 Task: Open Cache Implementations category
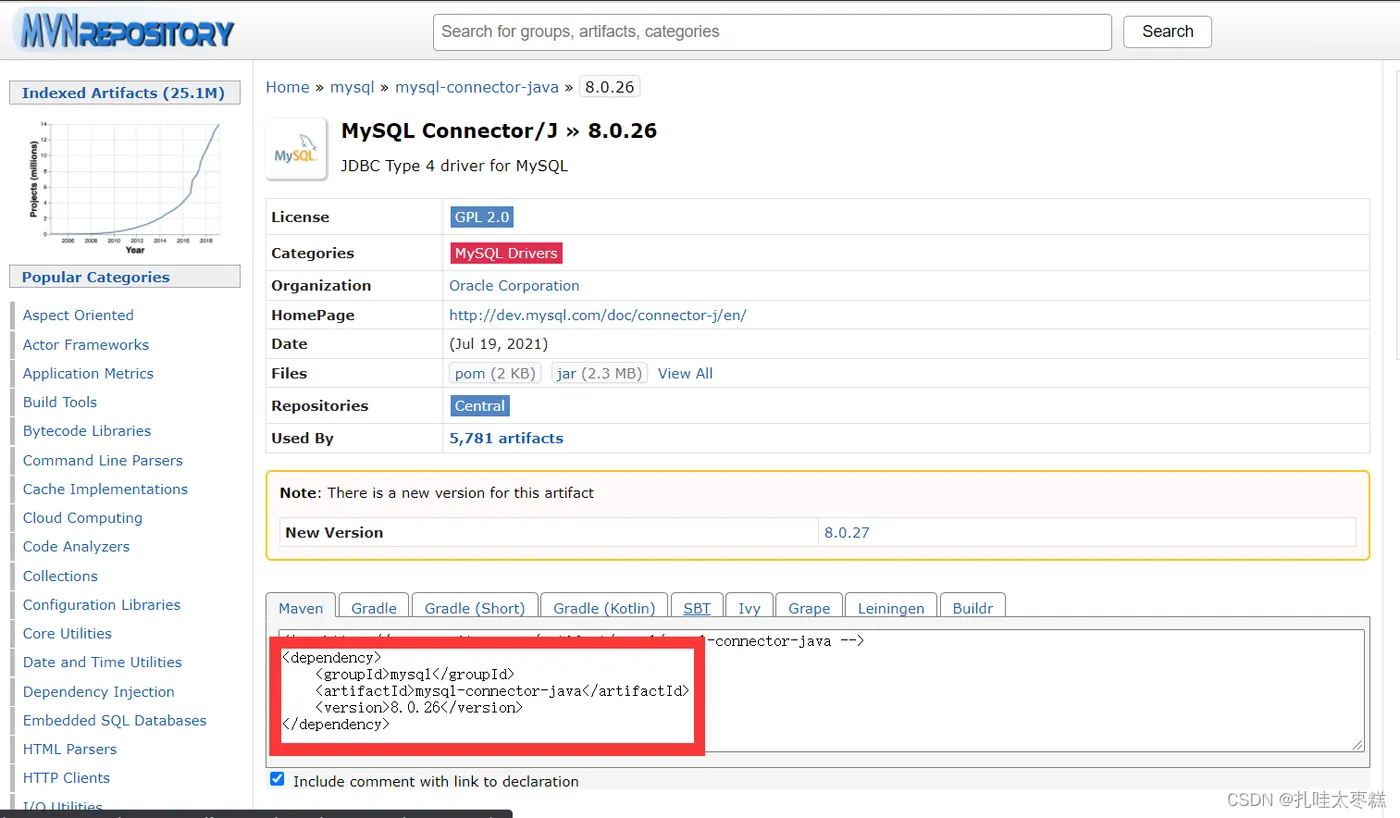[105, 489]
